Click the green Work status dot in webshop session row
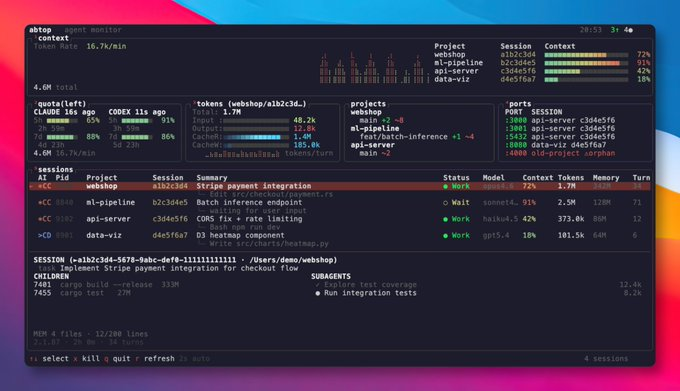The image size is (680, 391). point(445,186)
